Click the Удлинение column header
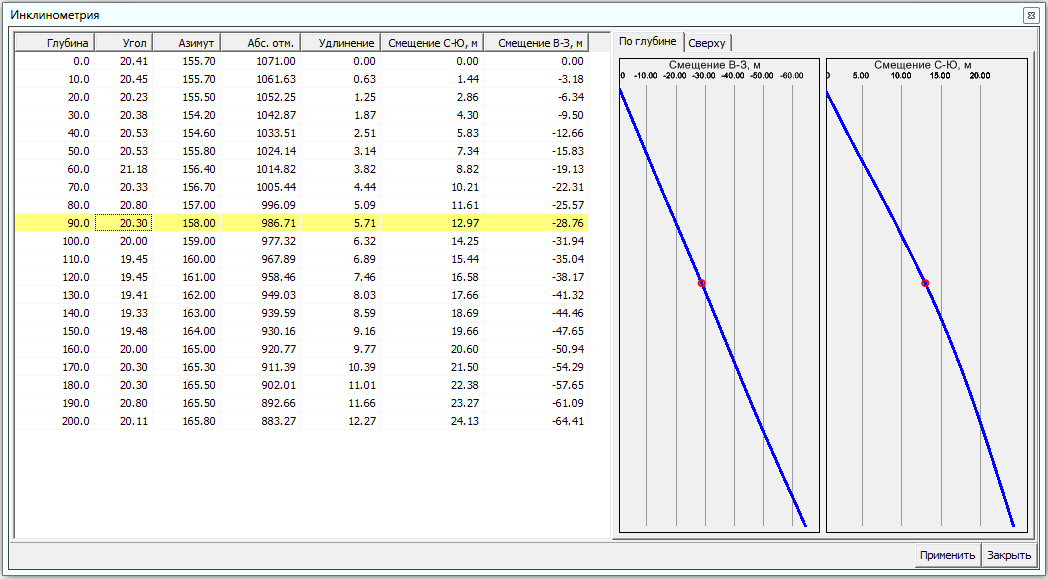The width and height of the screenshot is (1048, 579). tap(341, 42)
